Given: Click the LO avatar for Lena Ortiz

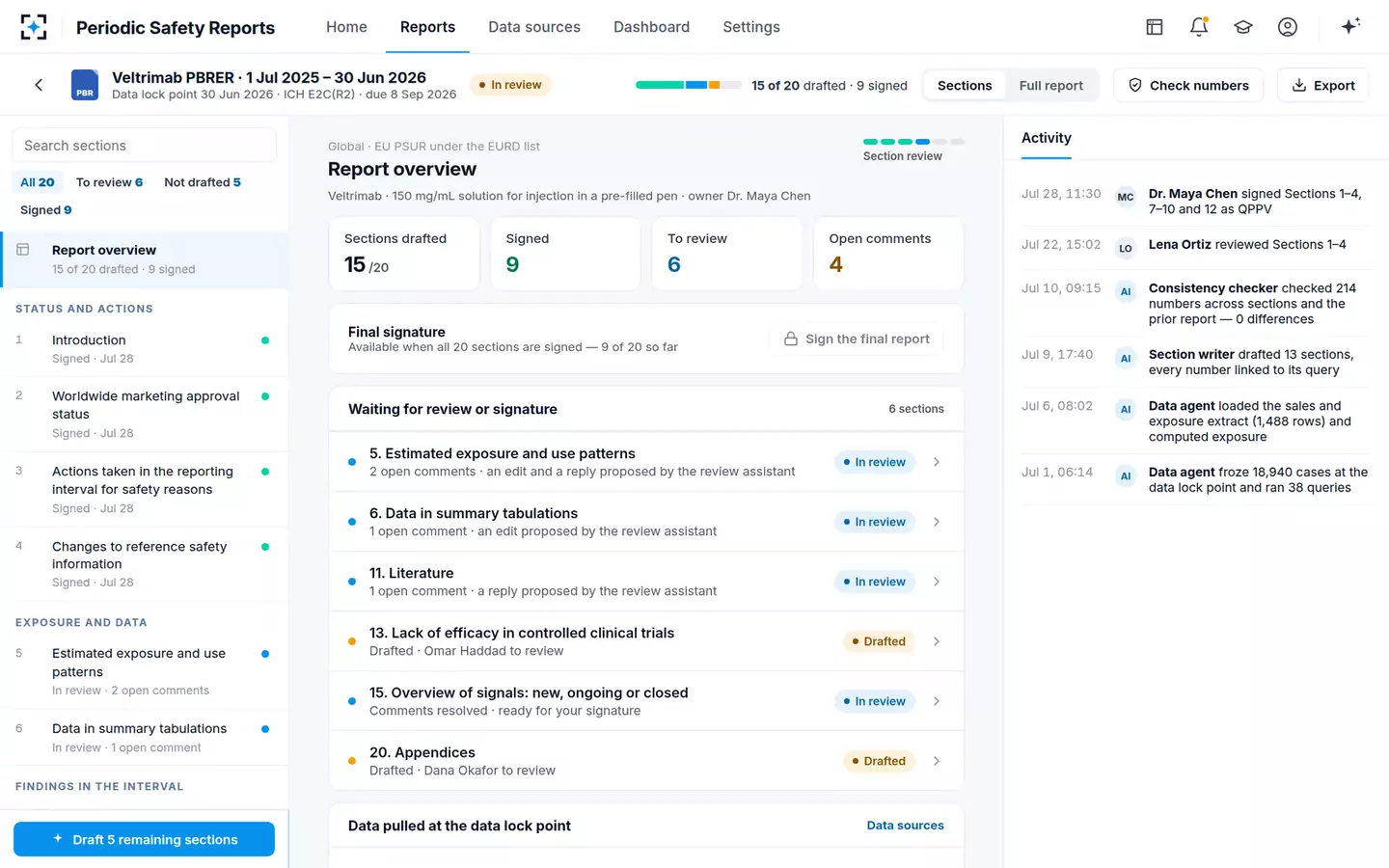Looking at the screenshot, I should 1126,248.
